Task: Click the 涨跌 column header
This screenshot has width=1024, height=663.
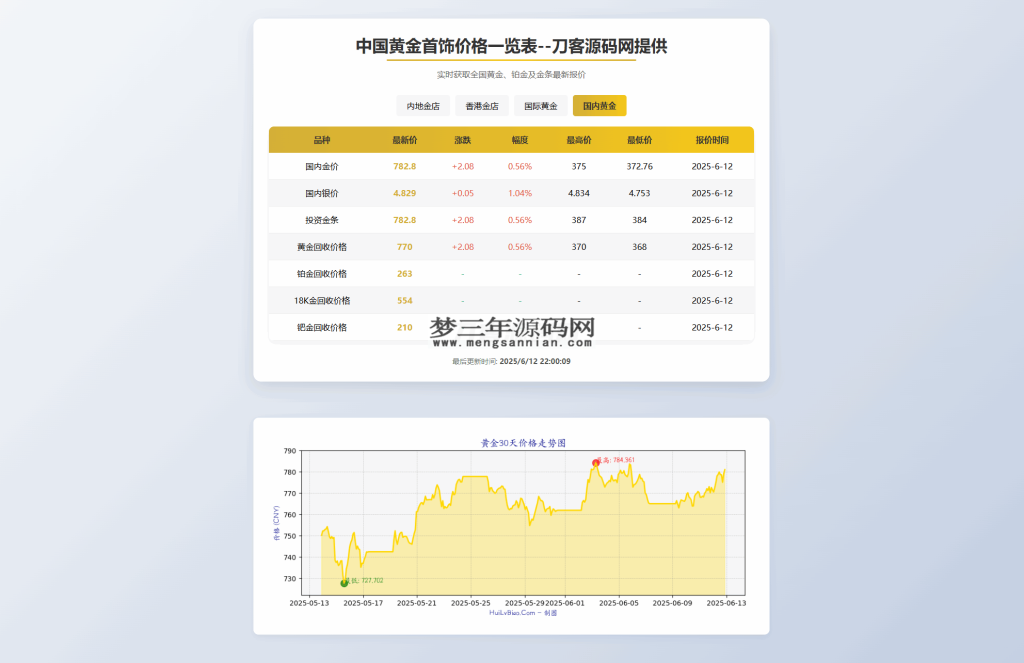Action: tap(460, 140)
